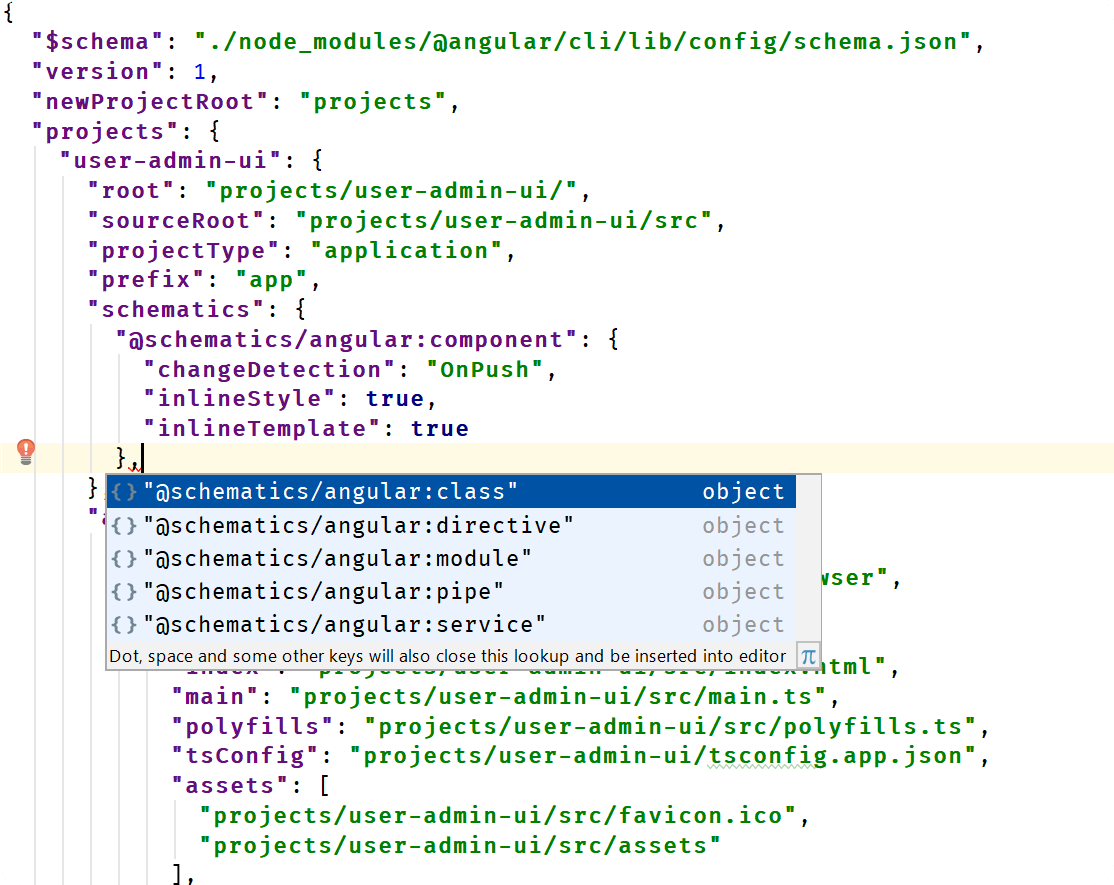Select the "@schematics/angular:class" completion item
Screen dimensions: 1114x885
tap(330, 492)
